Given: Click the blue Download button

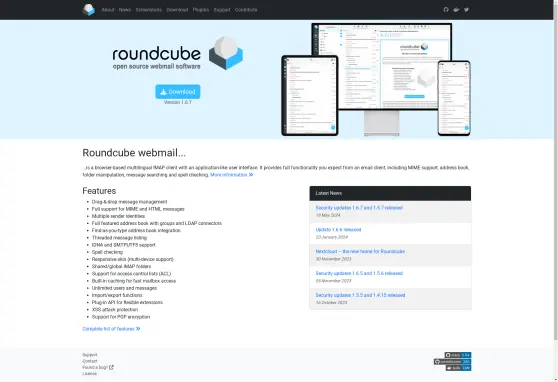Looking at the screenshot, I should pyautogui.click(x=178, y=91).
